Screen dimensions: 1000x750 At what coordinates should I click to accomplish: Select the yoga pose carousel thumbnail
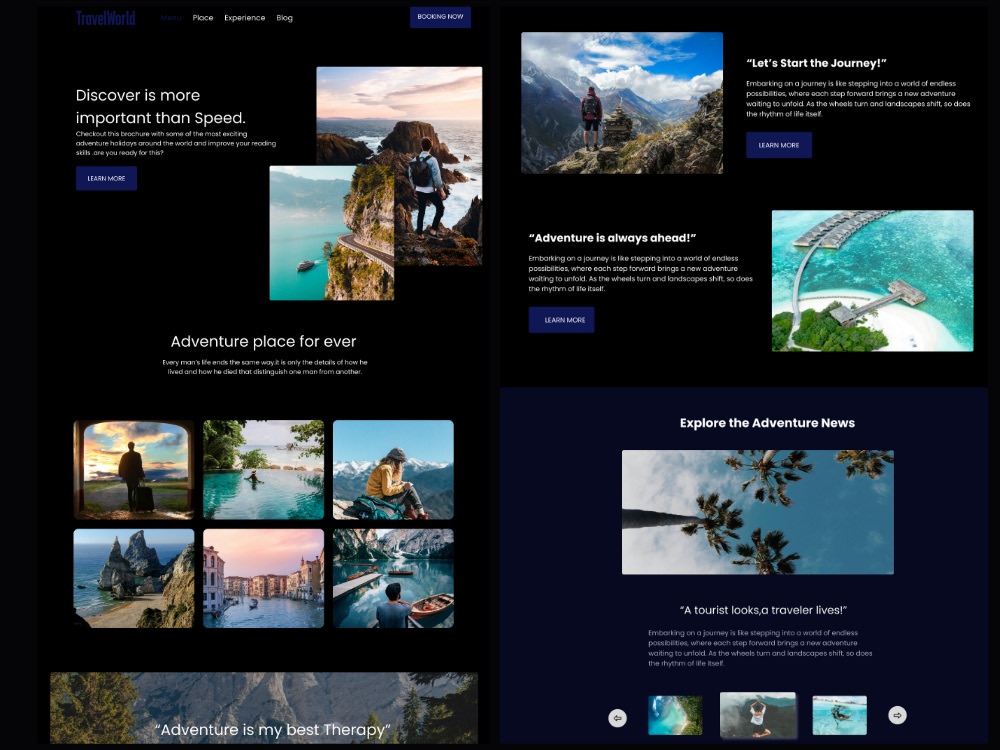(758, 715)
